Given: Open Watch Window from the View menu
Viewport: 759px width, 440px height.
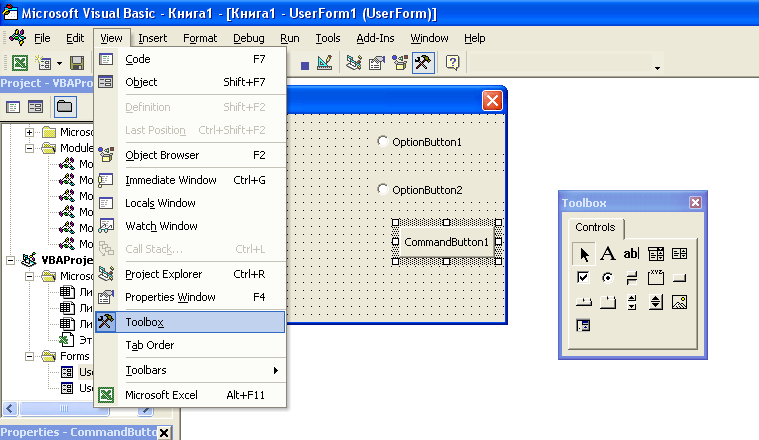Looking at the screenshot, I should click(191, 226).
